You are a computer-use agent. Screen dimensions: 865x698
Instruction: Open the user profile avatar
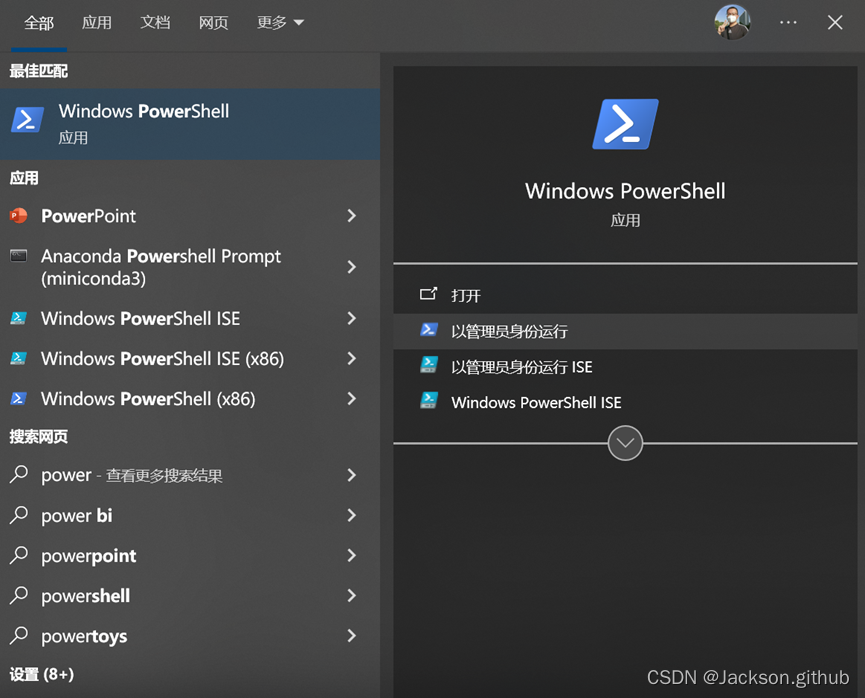point(732,22)
